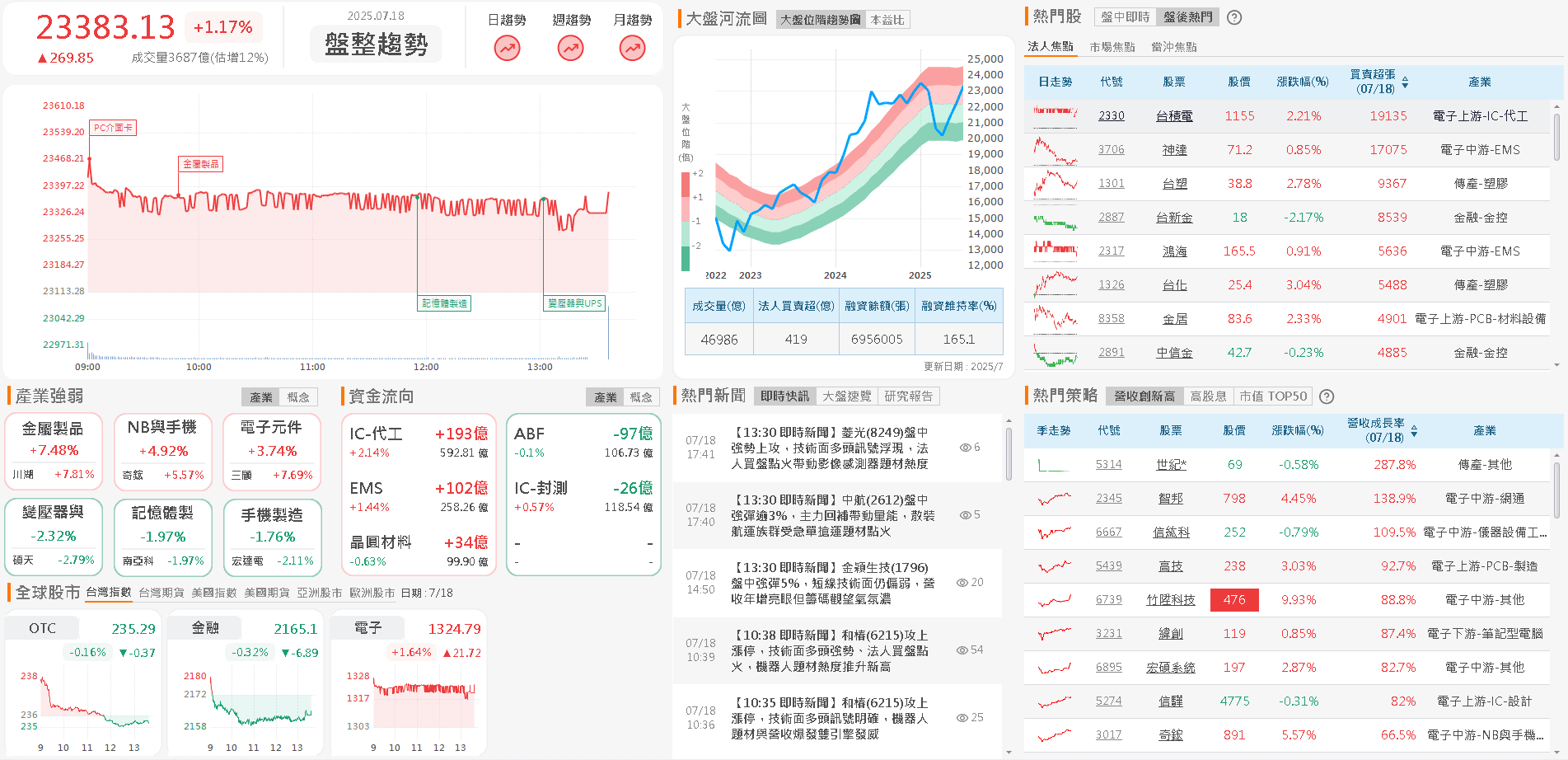Click the 月趨勢 up-trend circle icon

[632, 49]
